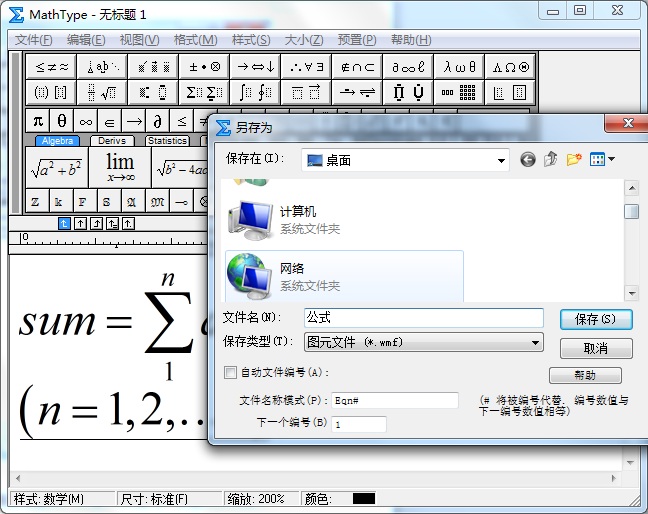Click the 取消 button

[x=596, y=348]
